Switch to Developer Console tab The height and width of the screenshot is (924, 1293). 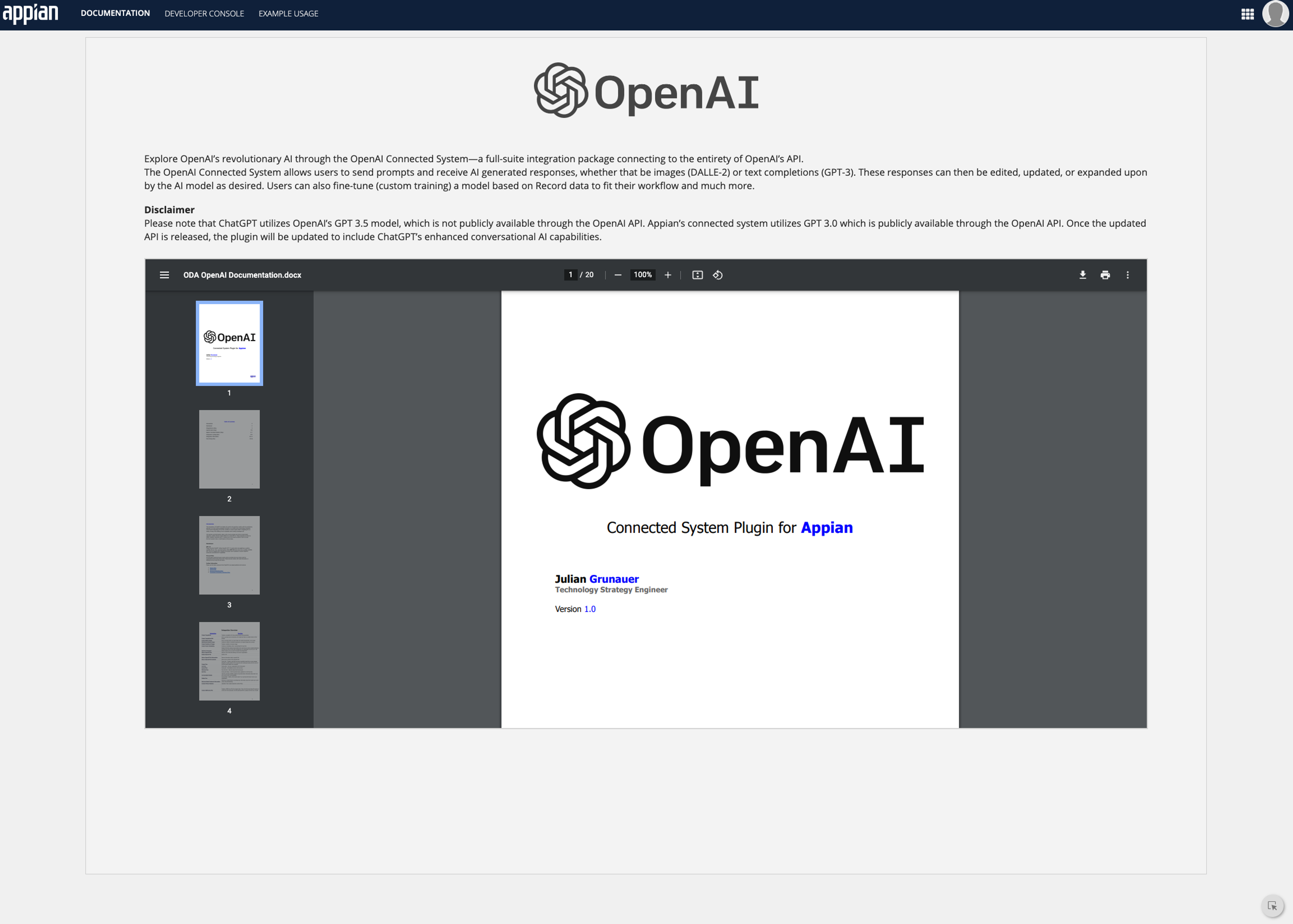204,13
